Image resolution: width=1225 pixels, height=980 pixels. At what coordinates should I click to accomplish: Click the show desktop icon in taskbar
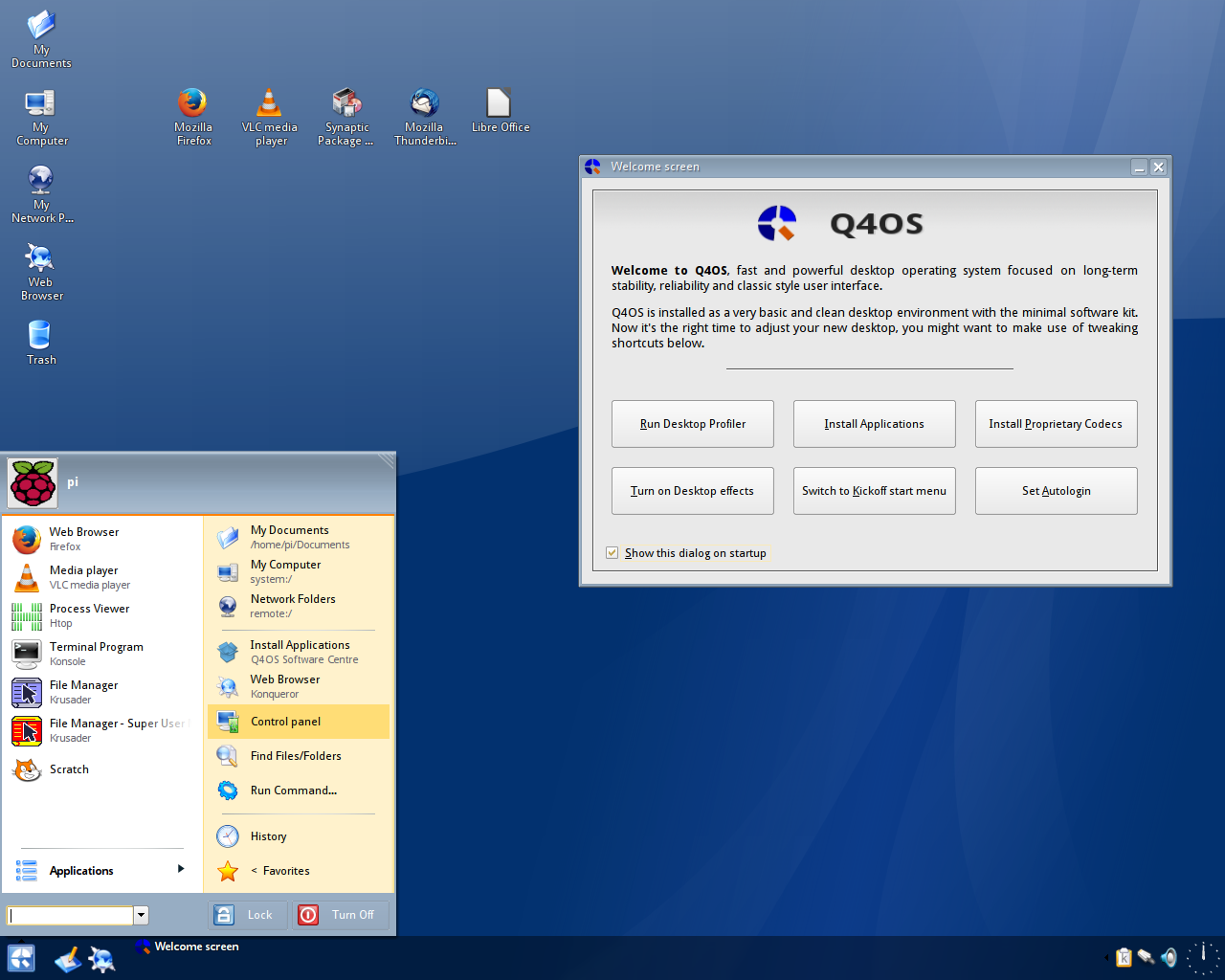[x=68, y=959]
